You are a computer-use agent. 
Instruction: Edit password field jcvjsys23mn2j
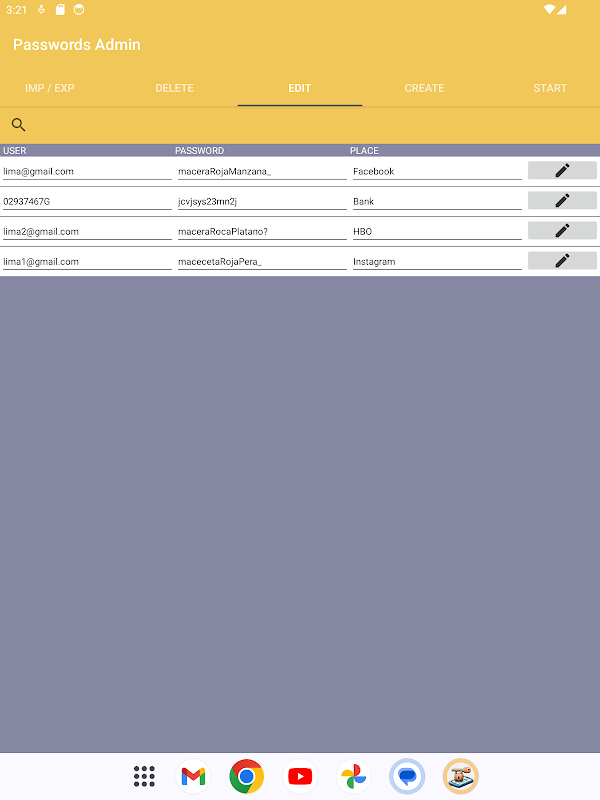(262, 202)
